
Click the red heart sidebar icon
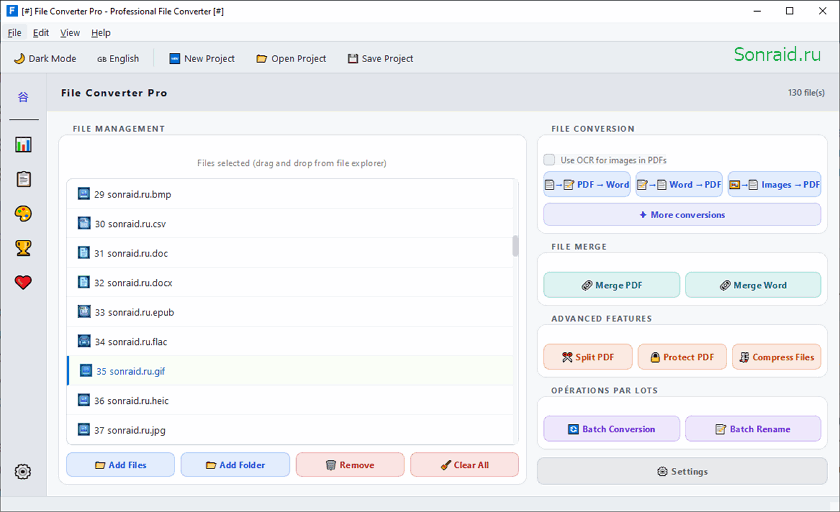(x=23, y=282)
